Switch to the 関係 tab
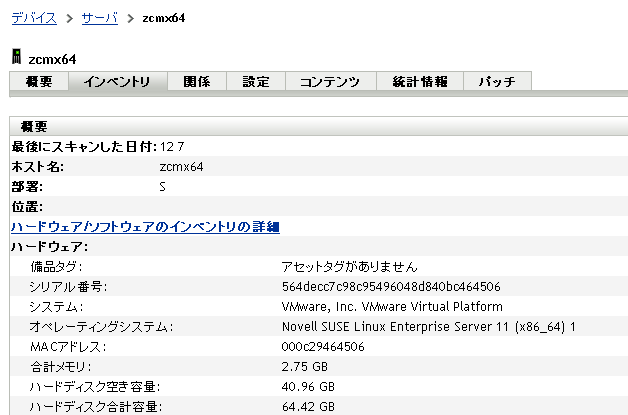628x415 pixels. pyautogui.click(x=197, y=82)
